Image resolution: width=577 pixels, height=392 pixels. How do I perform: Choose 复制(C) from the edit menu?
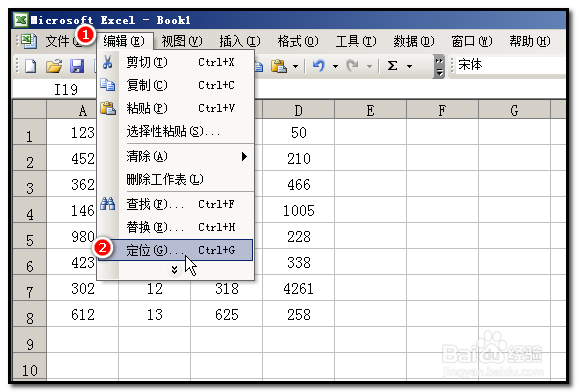coord(176,85)
